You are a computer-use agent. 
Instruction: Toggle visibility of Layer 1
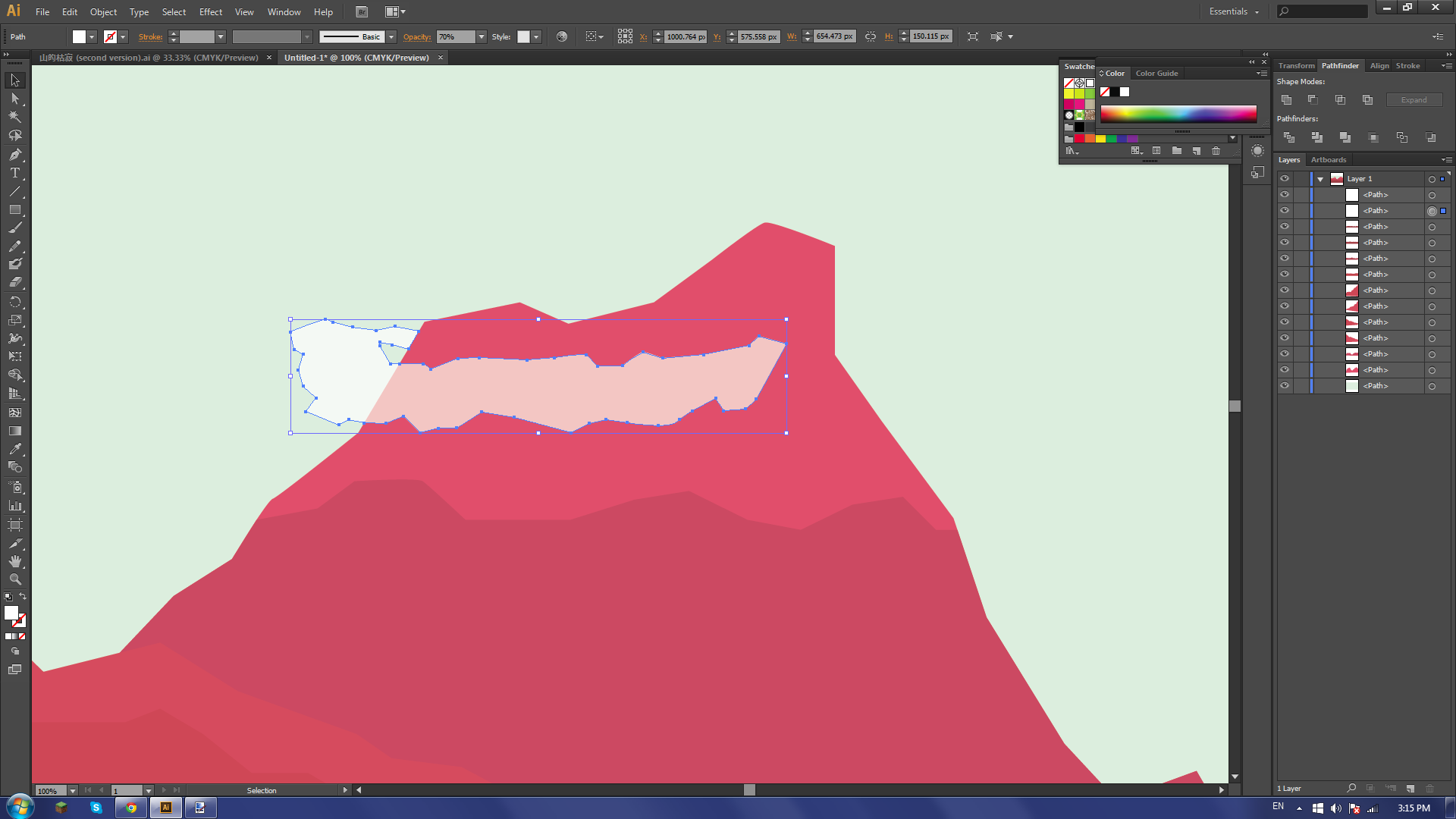(x=1285, y=179)
